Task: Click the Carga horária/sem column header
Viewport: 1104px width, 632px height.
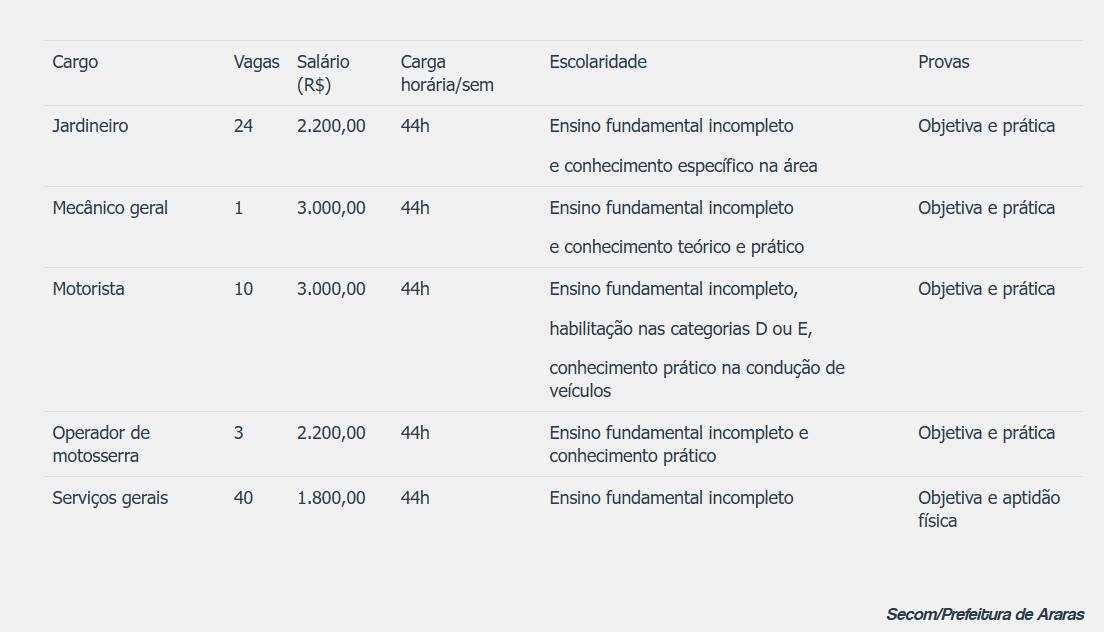Action: pyautogui.click(x=447, y=73)
